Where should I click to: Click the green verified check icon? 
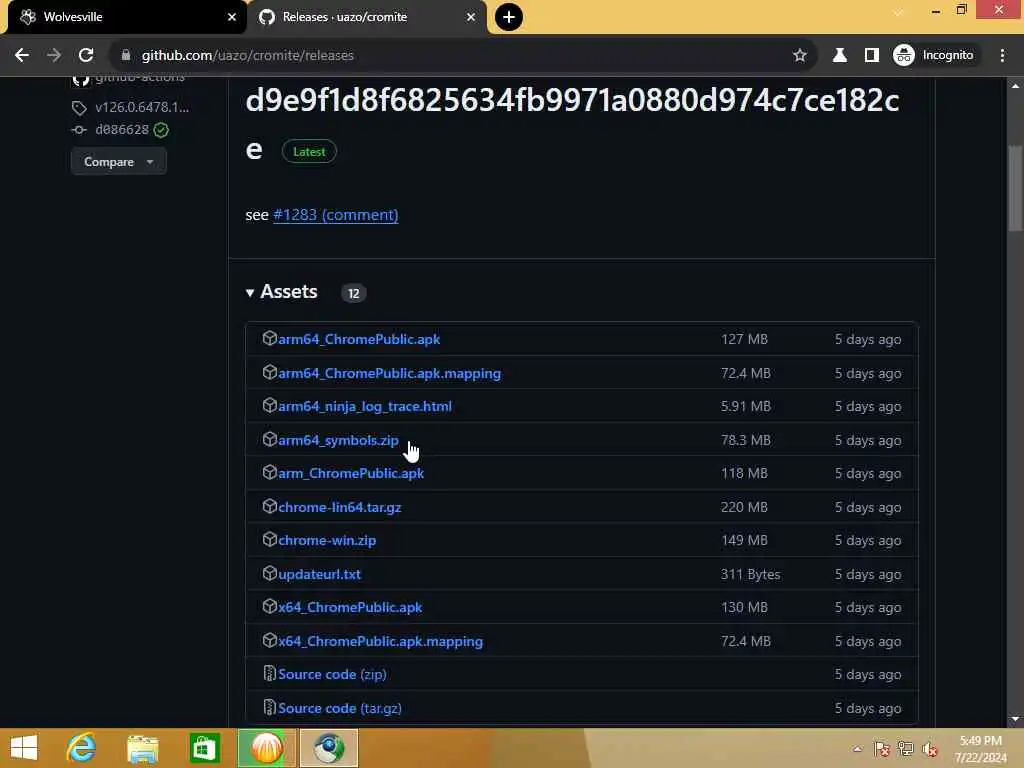[161, 130]
